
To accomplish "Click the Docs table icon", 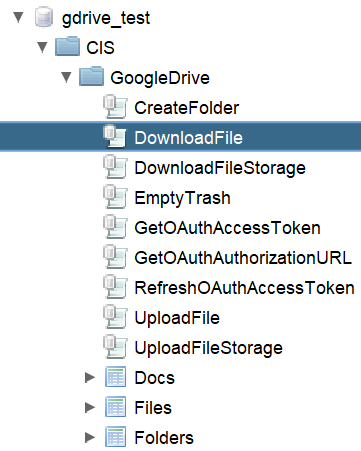I will pyautogui.click(x=115, y=377).
